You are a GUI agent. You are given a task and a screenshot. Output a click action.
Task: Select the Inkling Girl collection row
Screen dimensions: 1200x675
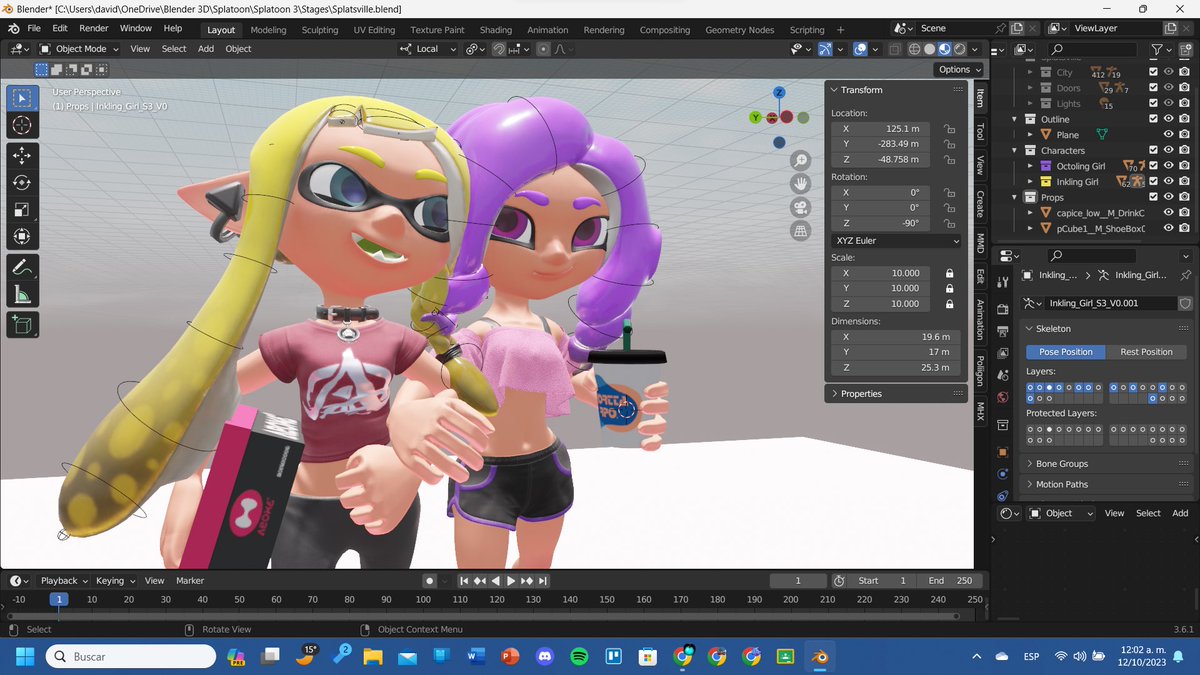[1078, 182]
